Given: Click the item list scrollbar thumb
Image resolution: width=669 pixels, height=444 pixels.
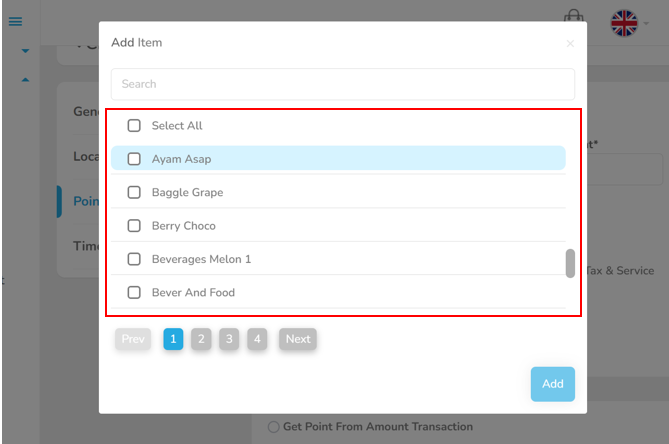Looking at the screenshot, I should point(570,264).
